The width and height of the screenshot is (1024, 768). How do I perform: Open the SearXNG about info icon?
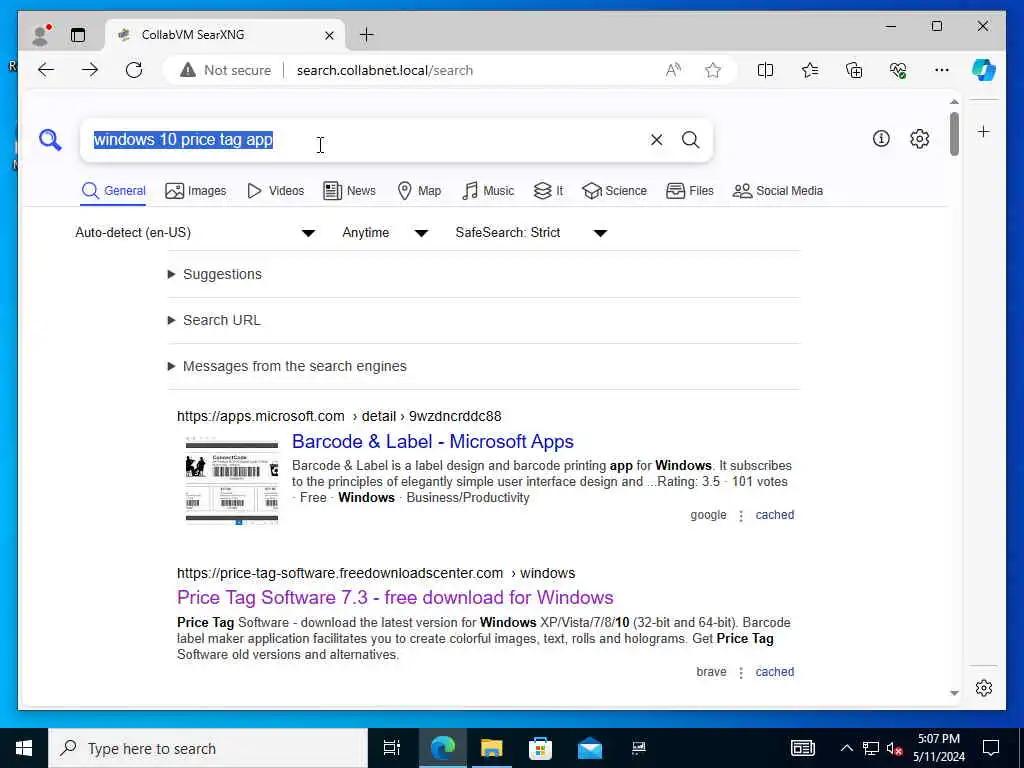[881, 138]
